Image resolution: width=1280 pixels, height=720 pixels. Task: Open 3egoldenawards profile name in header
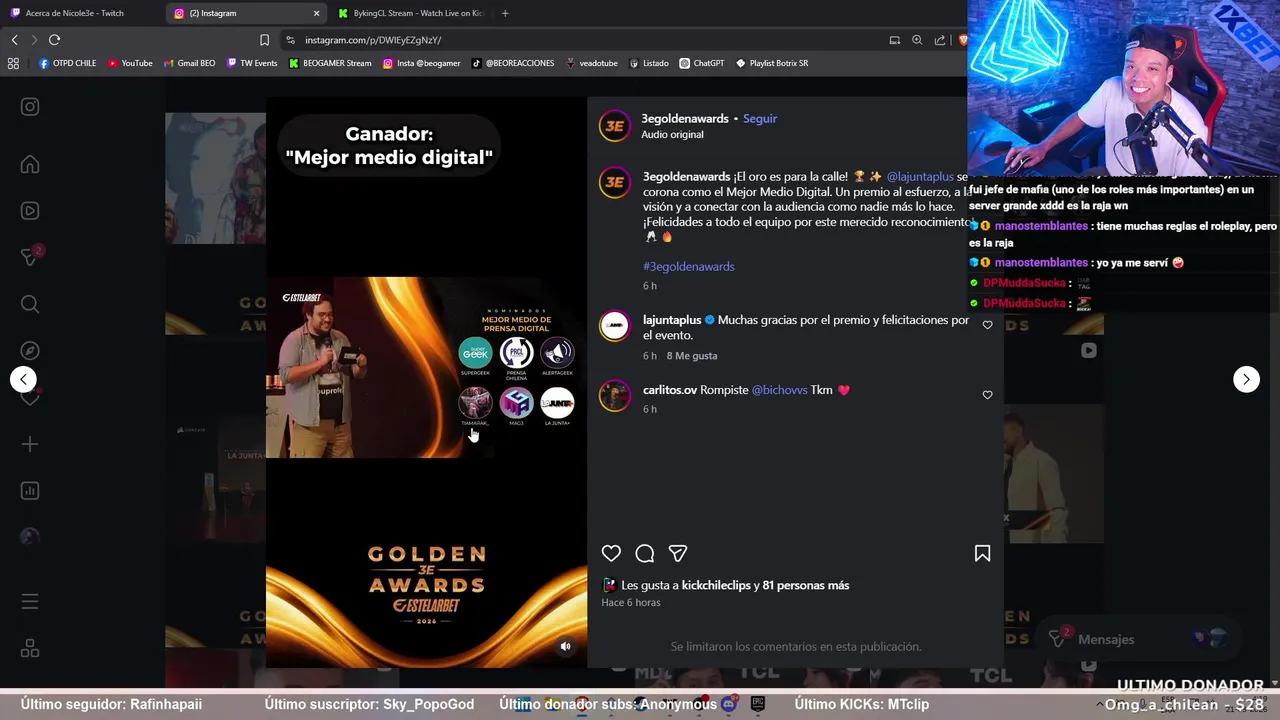click(685, 118)
